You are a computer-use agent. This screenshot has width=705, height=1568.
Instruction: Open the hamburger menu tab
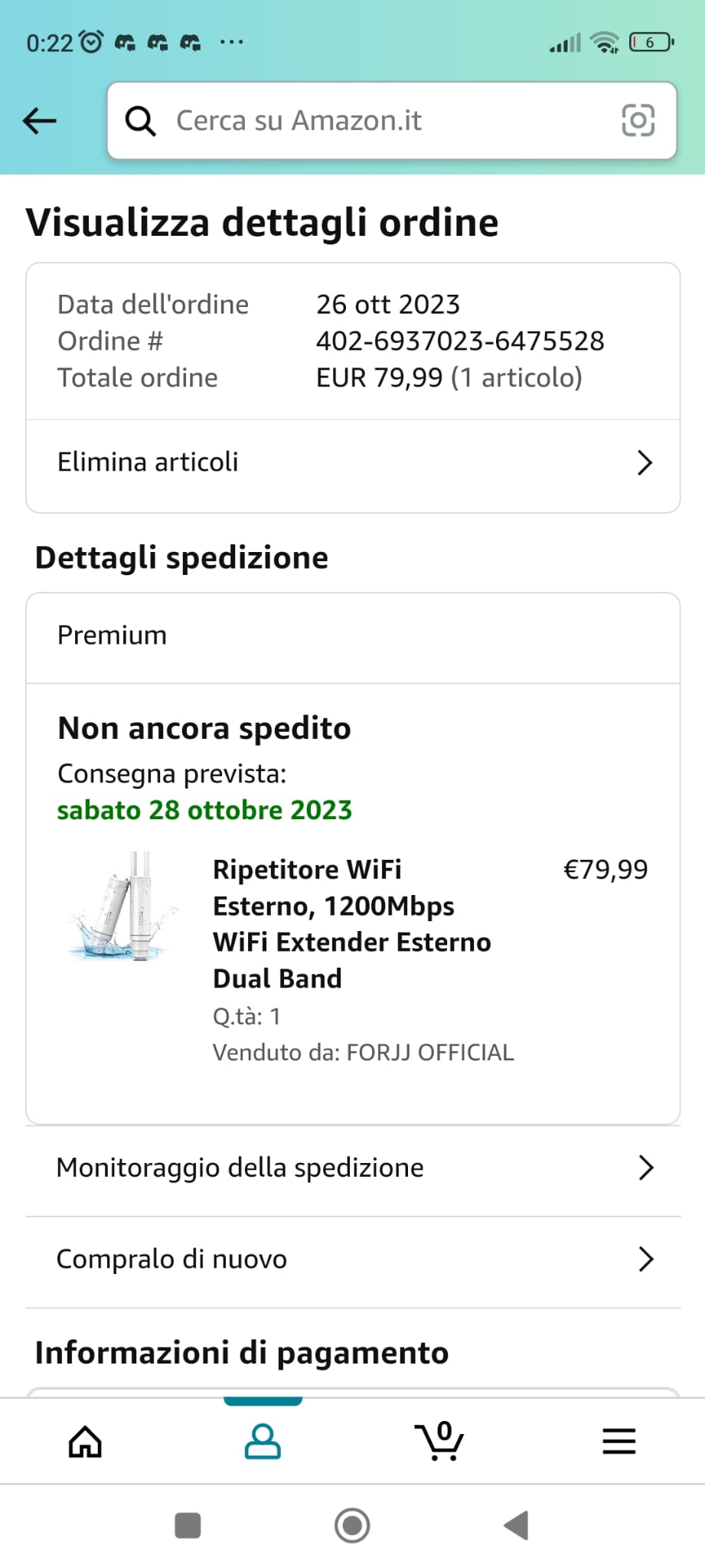point(619,1442)
